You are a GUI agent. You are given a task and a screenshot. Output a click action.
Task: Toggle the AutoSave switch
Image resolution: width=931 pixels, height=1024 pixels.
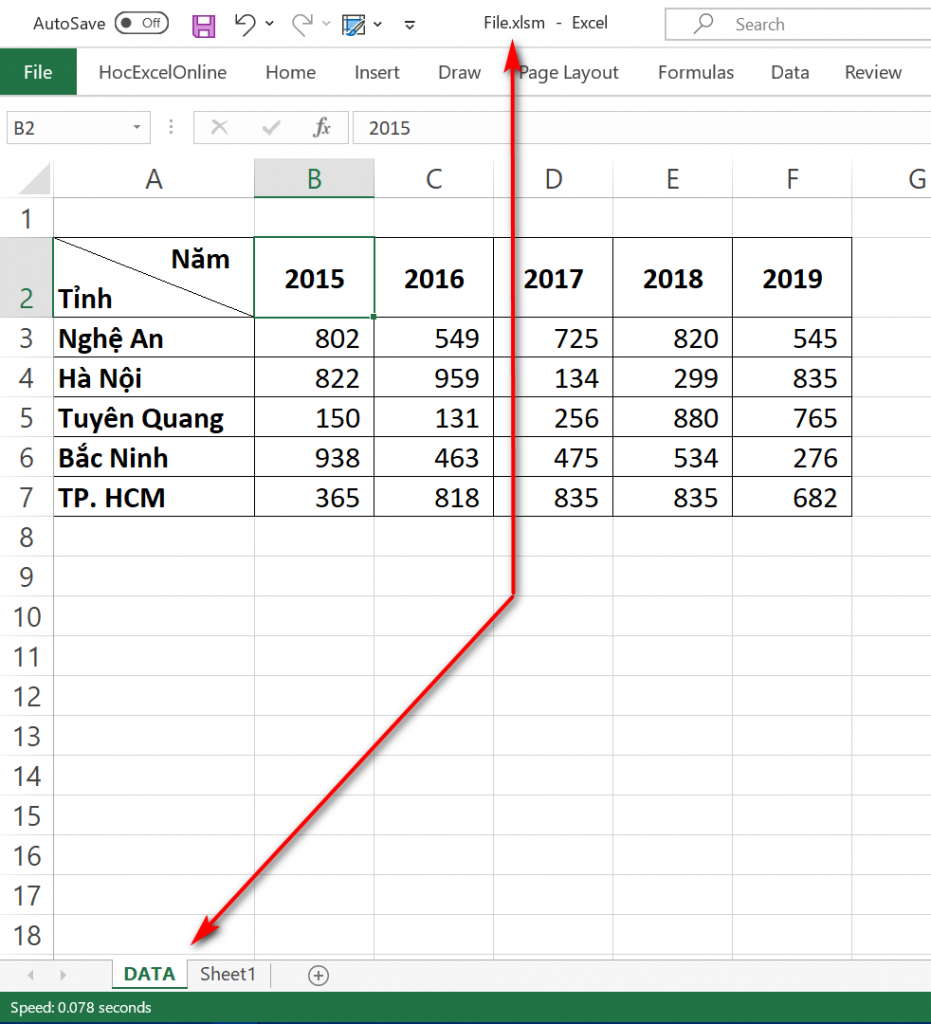(x=141, y=23)
